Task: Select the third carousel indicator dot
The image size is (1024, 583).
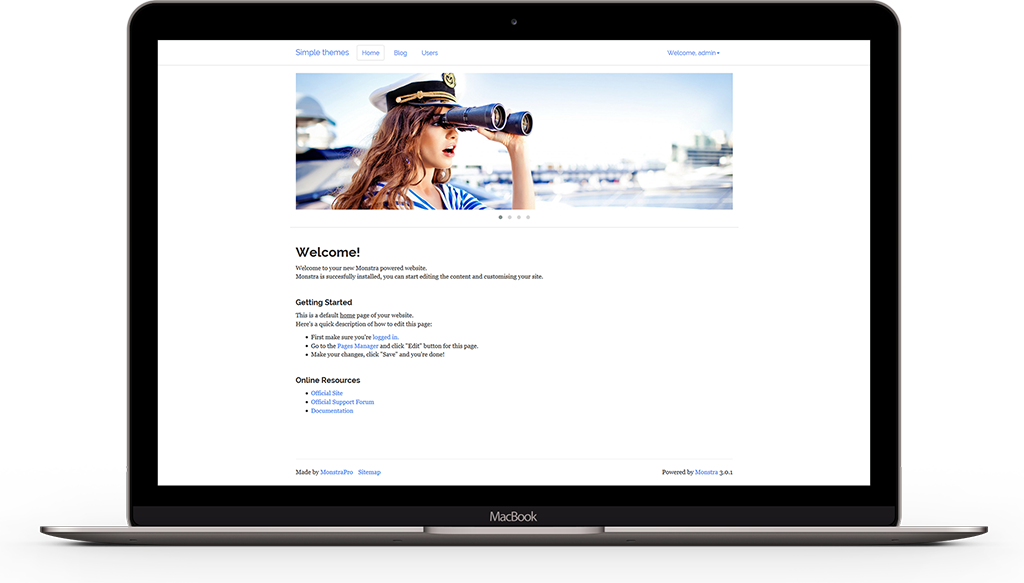Action: (x=520, y=217)
